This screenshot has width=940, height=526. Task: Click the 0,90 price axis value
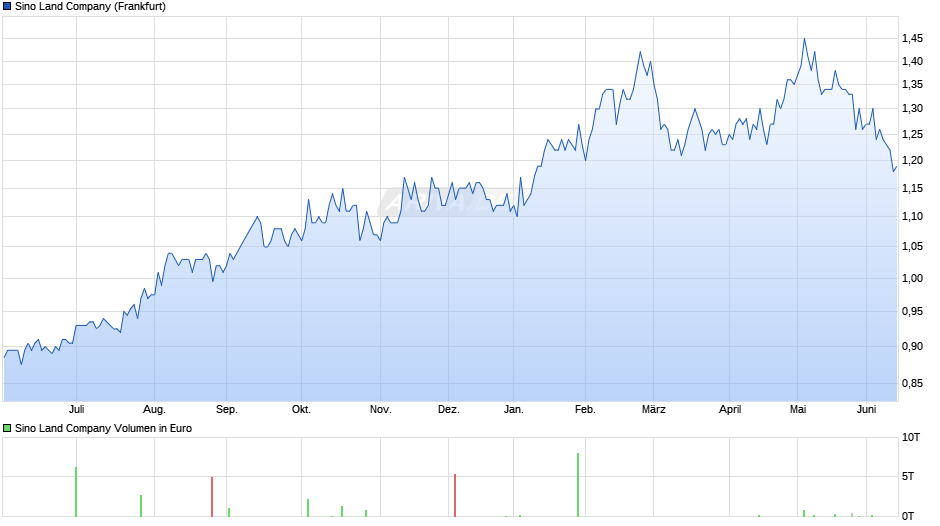click(912, 346)
